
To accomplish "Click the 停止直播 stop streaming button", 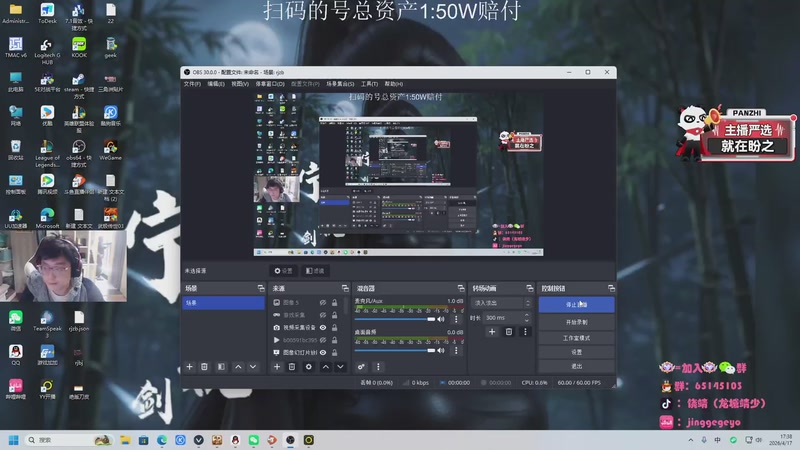I will tap(577, 305).
